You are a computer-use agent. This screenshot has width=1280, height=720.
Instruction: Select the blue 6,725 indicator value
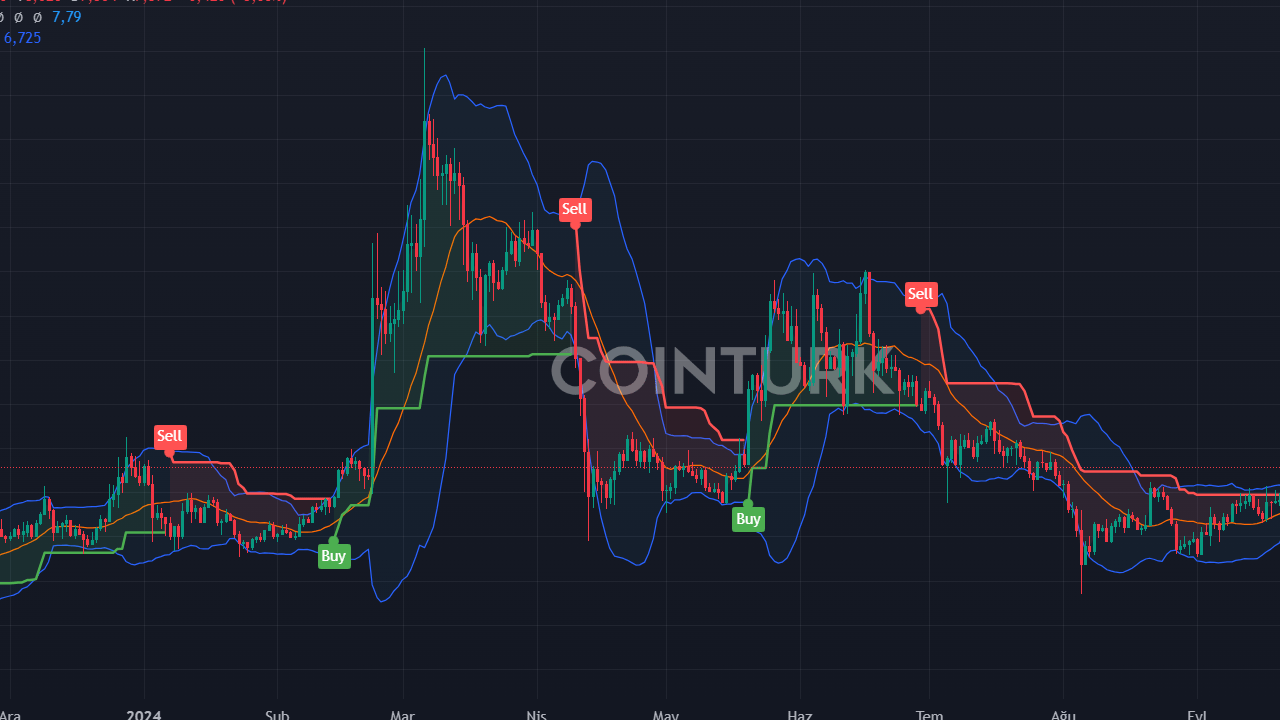(x=22, y=38)
